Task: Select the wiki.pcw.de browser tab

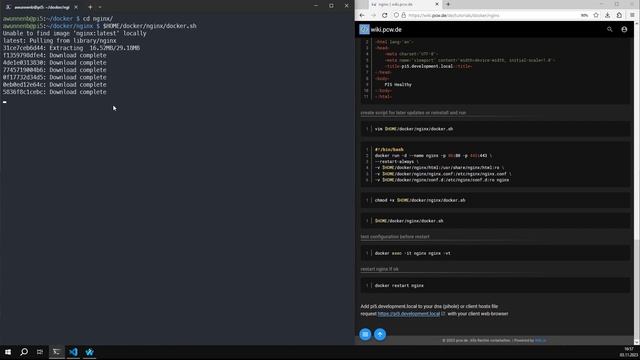Action: (404, 4)
